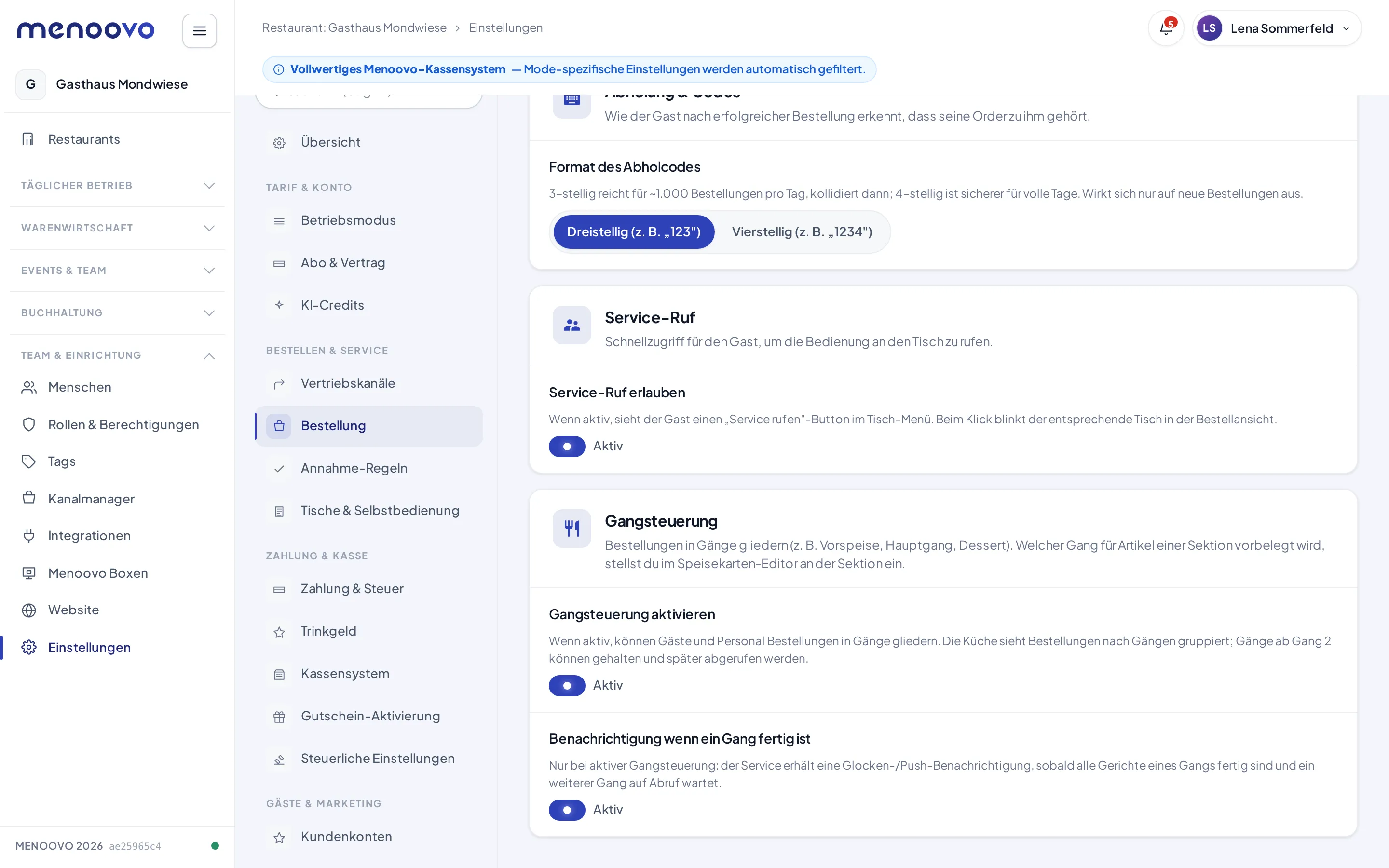This screenshot has width=1389, height=868.
Task: Expand the Buchhaltung section
Action: 118,313
